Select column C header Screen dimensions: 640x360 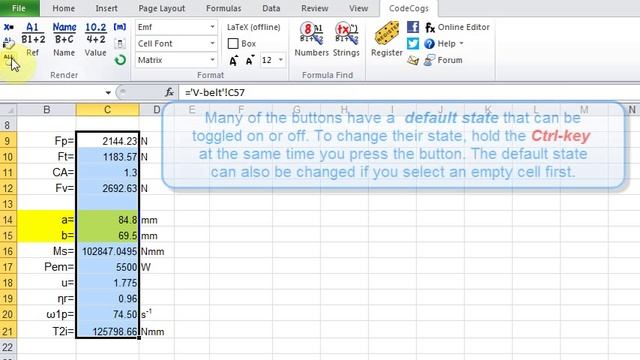(x=107, y=110)
